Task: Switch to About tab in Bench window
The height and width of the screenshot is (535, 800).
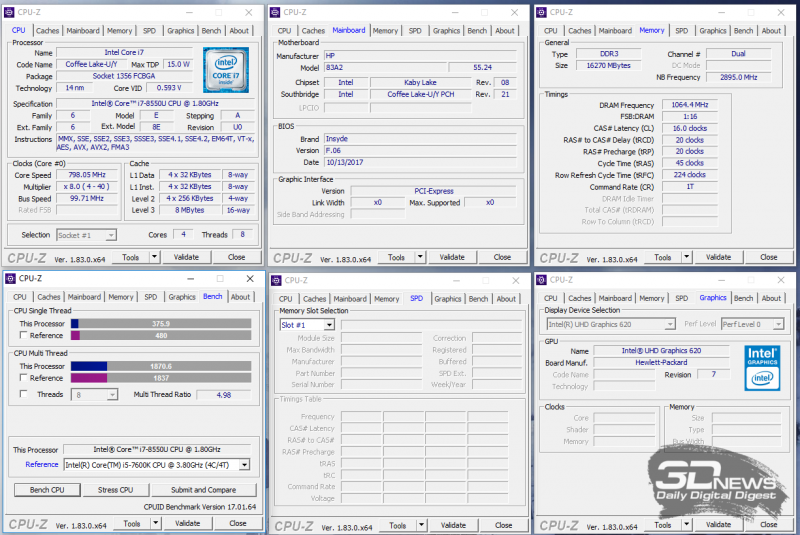Action: point(240,297)
